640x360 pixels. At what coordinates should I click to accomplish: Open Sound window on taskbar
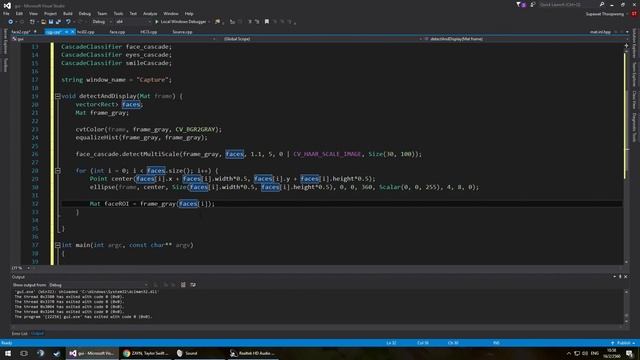(x=199, y=353)
